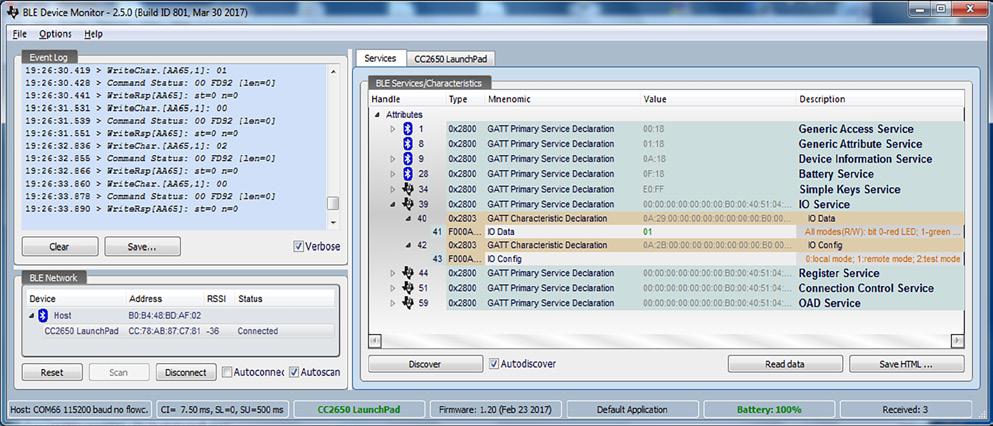This screenshot has width=993, height=426.
Task: Open the File menu
Action: (20, 34)
